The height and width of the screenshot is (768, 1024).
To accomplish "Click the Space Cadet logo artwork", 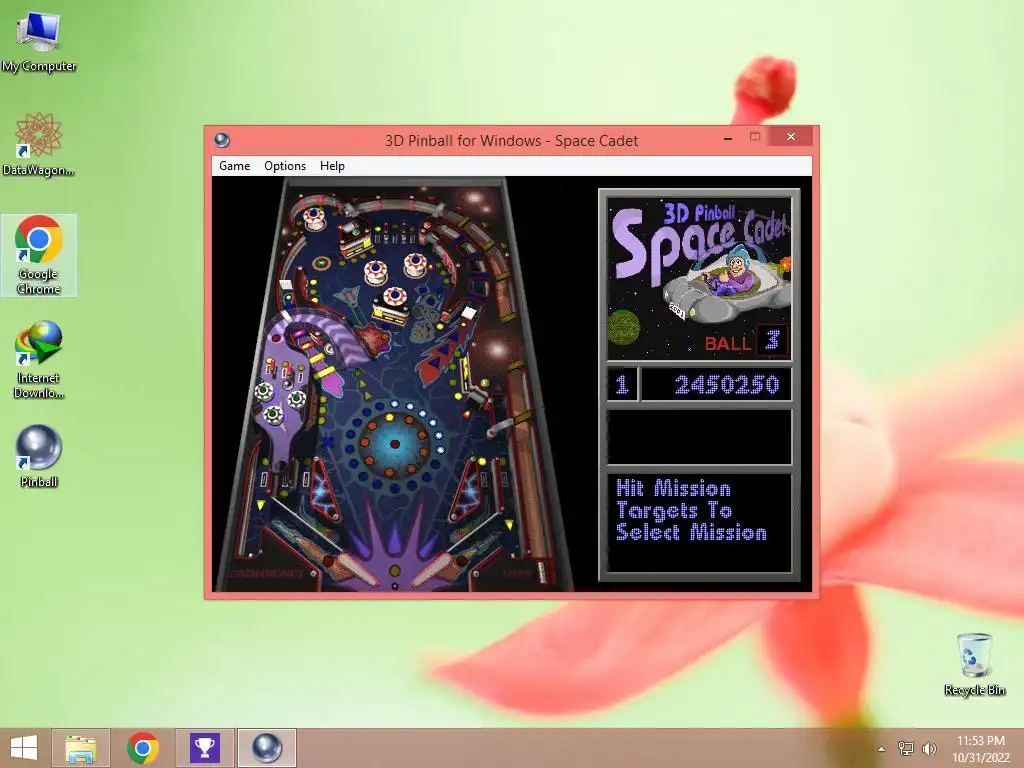I will pyautogui.click(x=699, y=278).
